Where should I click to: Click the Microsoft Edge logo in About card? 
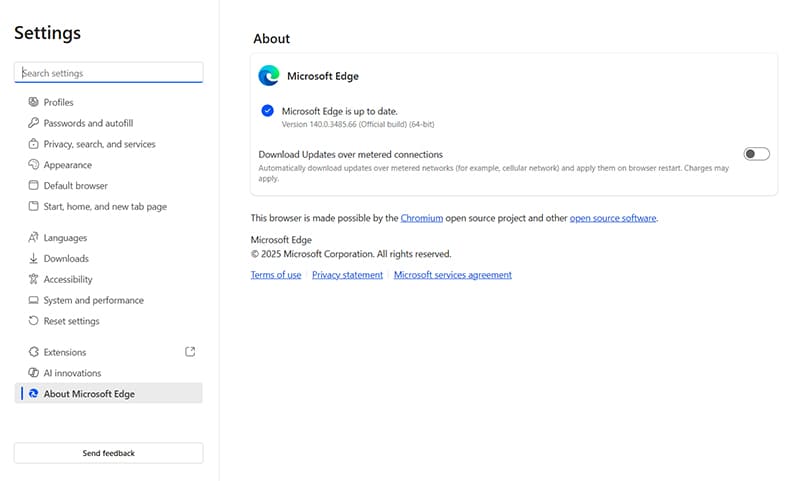269,76
